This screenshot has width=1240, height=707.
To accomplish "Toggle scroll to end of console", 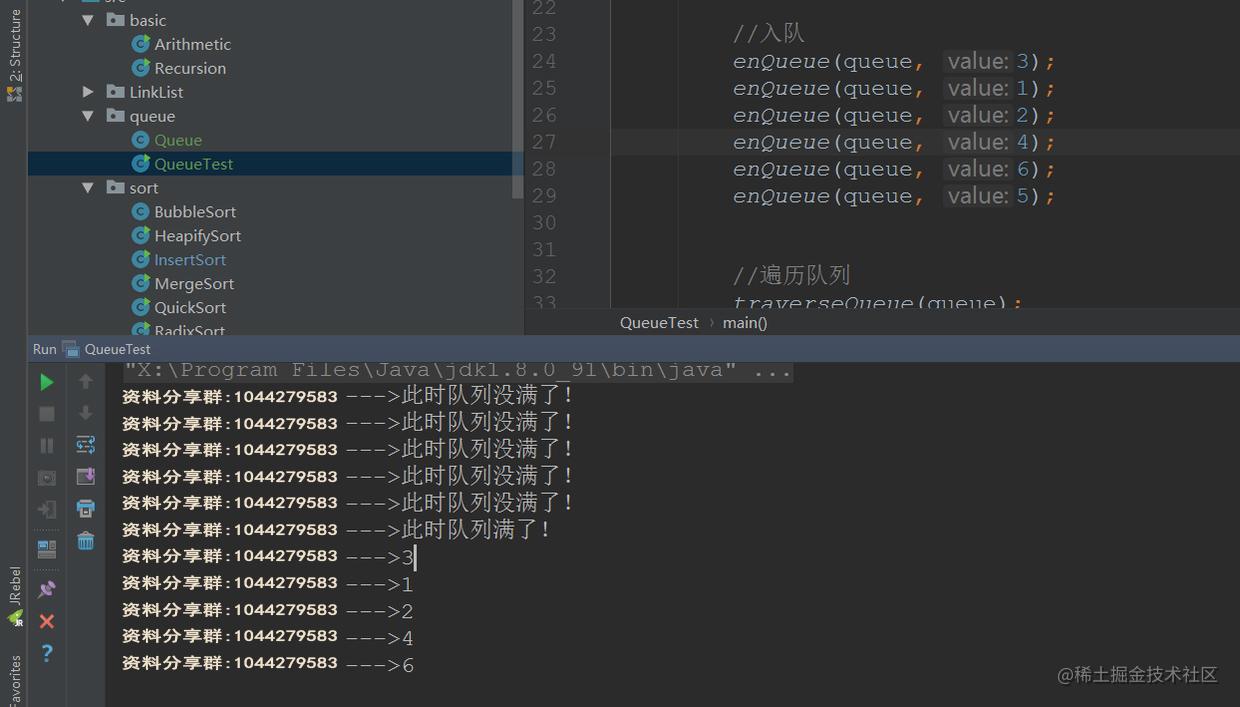I will click(x=85, y=477).
